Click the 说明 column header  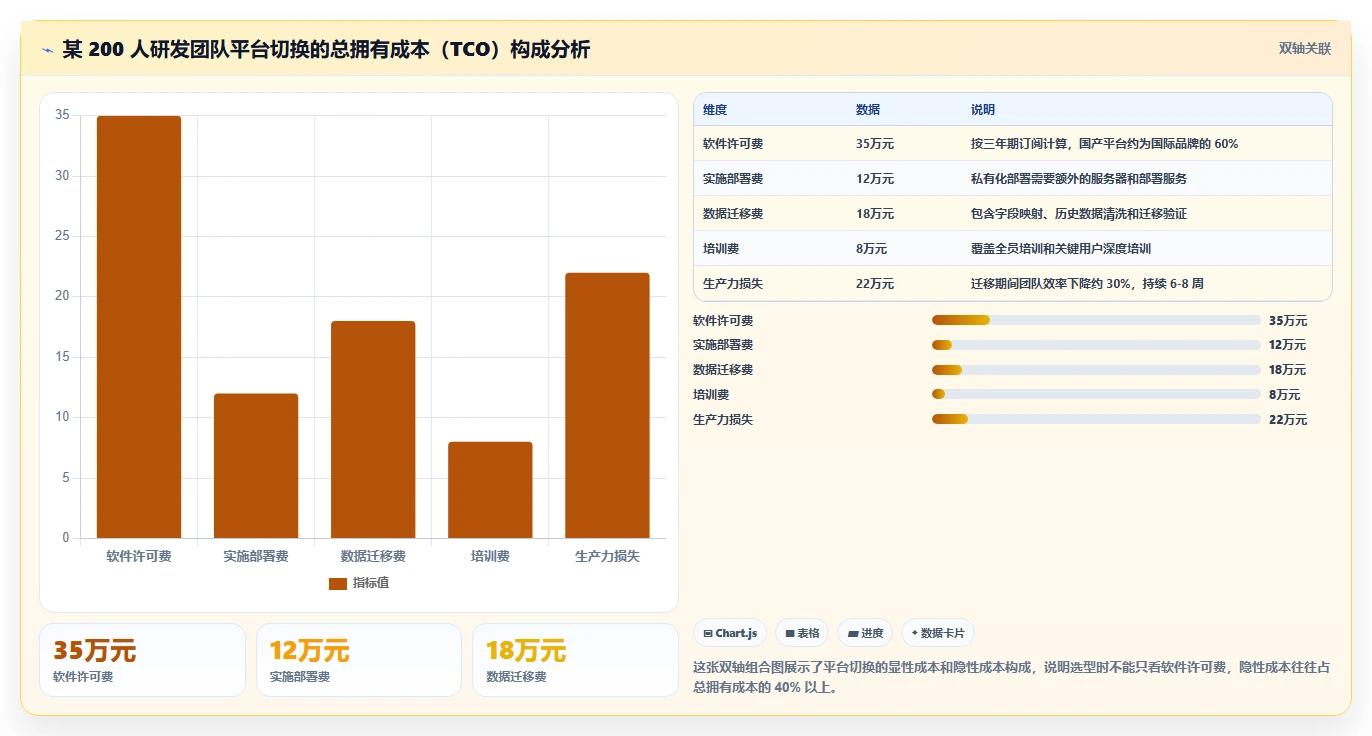coord(983,110)
